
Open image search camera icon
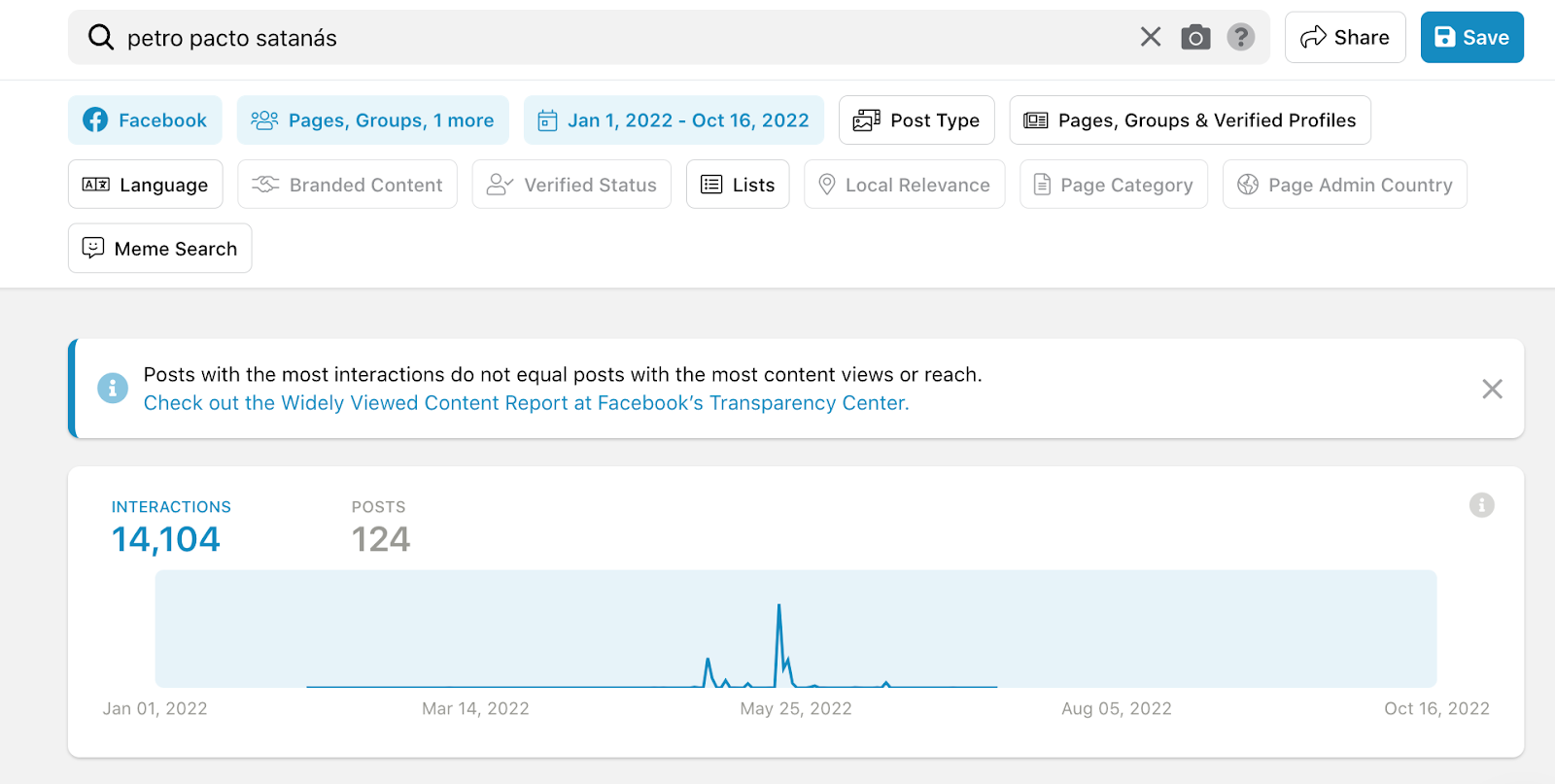coord(1195,37)
